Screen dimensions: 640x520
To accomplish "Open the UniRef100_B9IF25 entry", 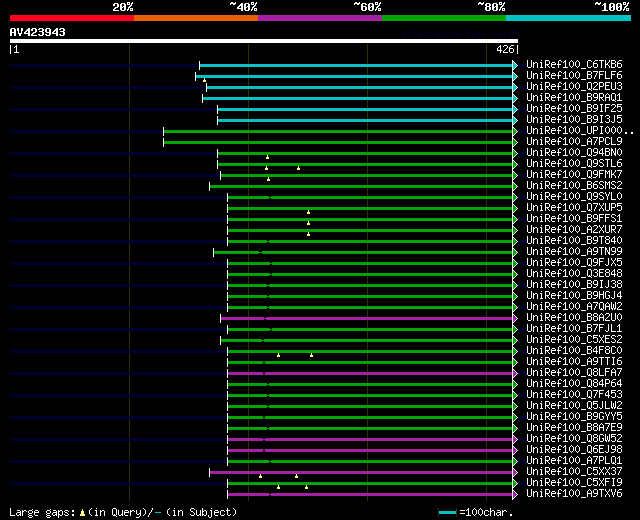I will [x=574, y=109].
